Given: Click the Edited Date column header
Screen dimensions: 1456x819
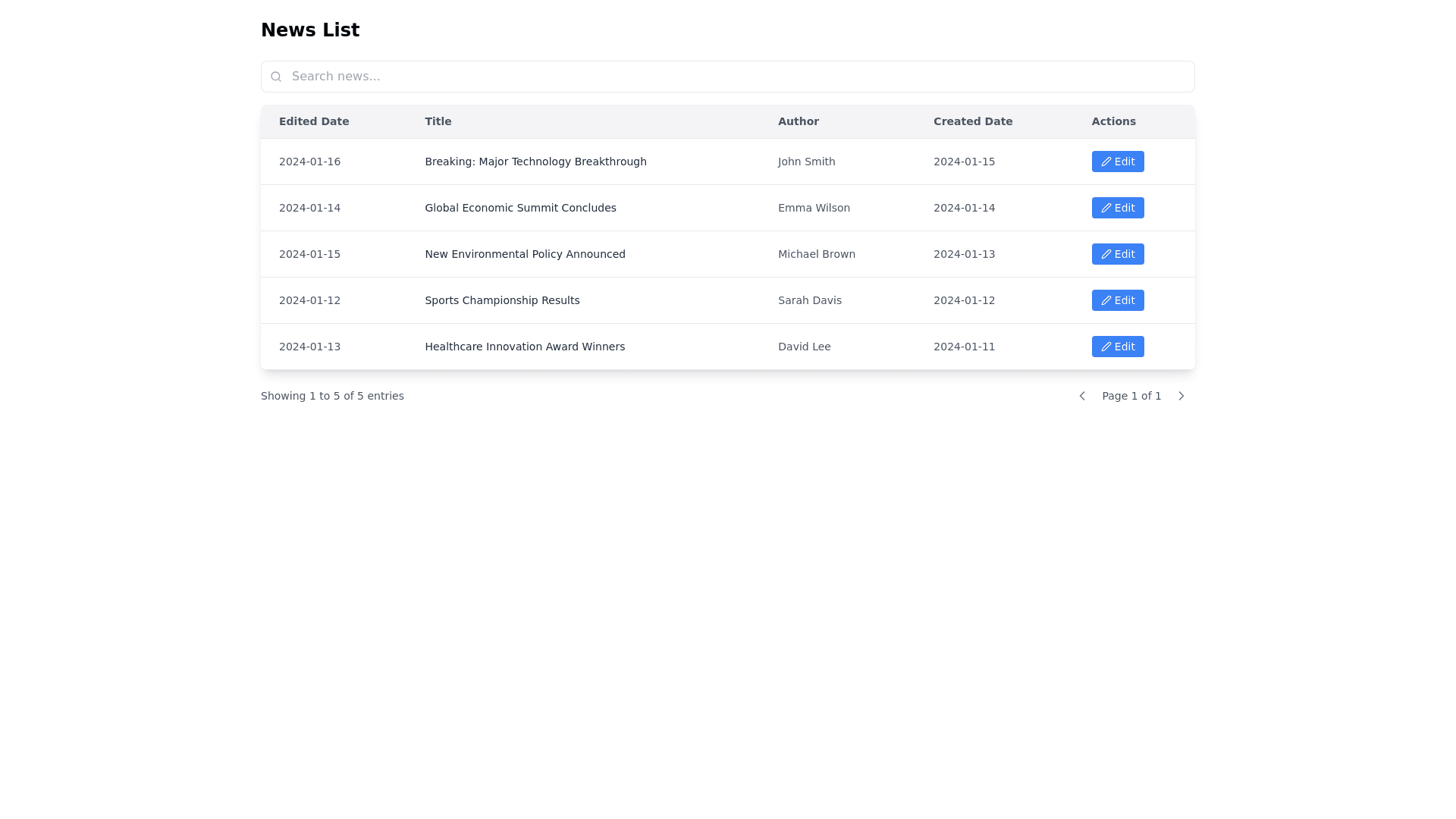Looking at the screenshot, I should click(314, 121).
